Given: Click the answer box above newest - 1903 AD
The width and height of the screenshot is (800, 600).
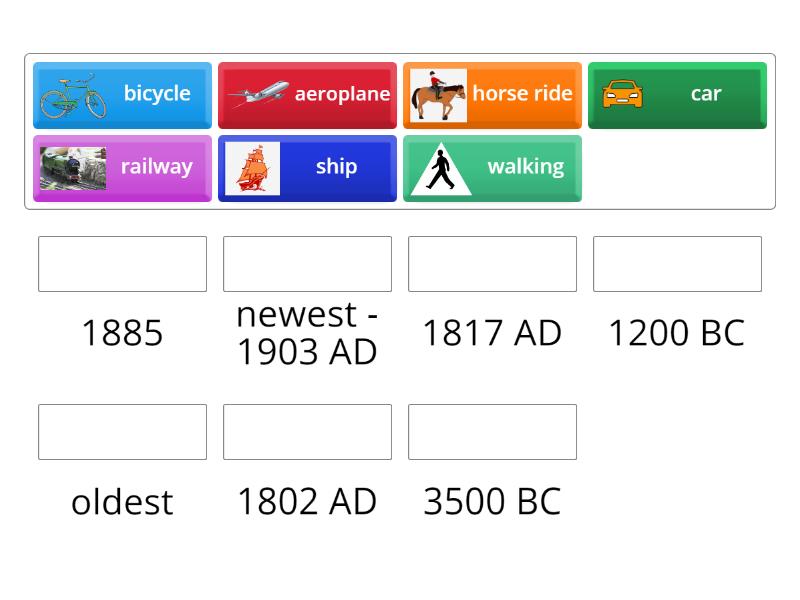Looking at the screenshot, I should [x=307, y=264].
